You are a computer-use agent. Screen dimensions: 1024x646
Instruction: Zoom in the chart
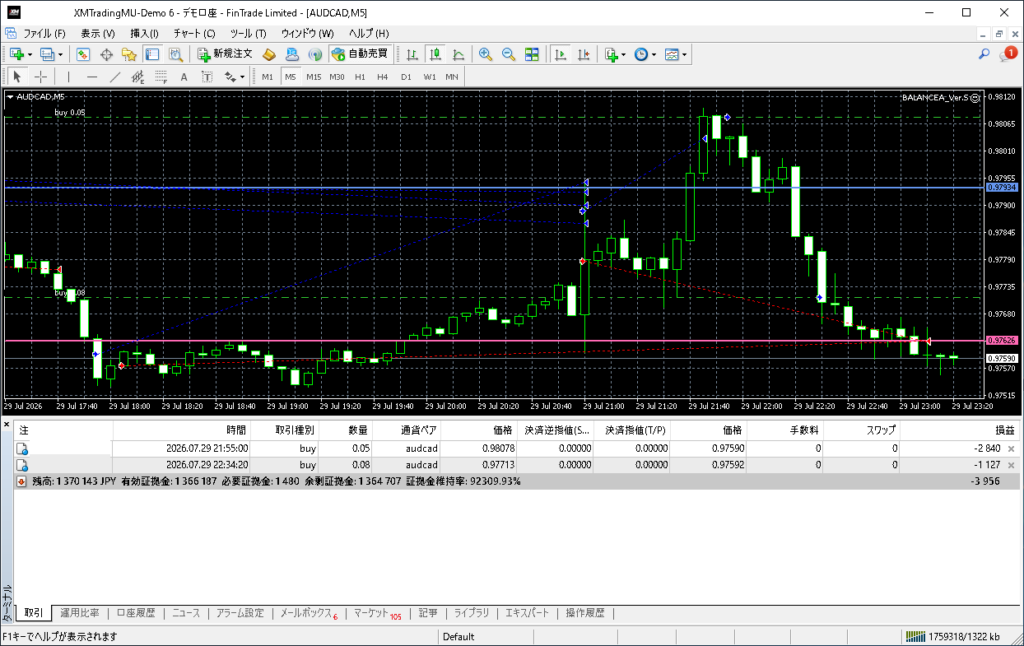click(485, 54)
